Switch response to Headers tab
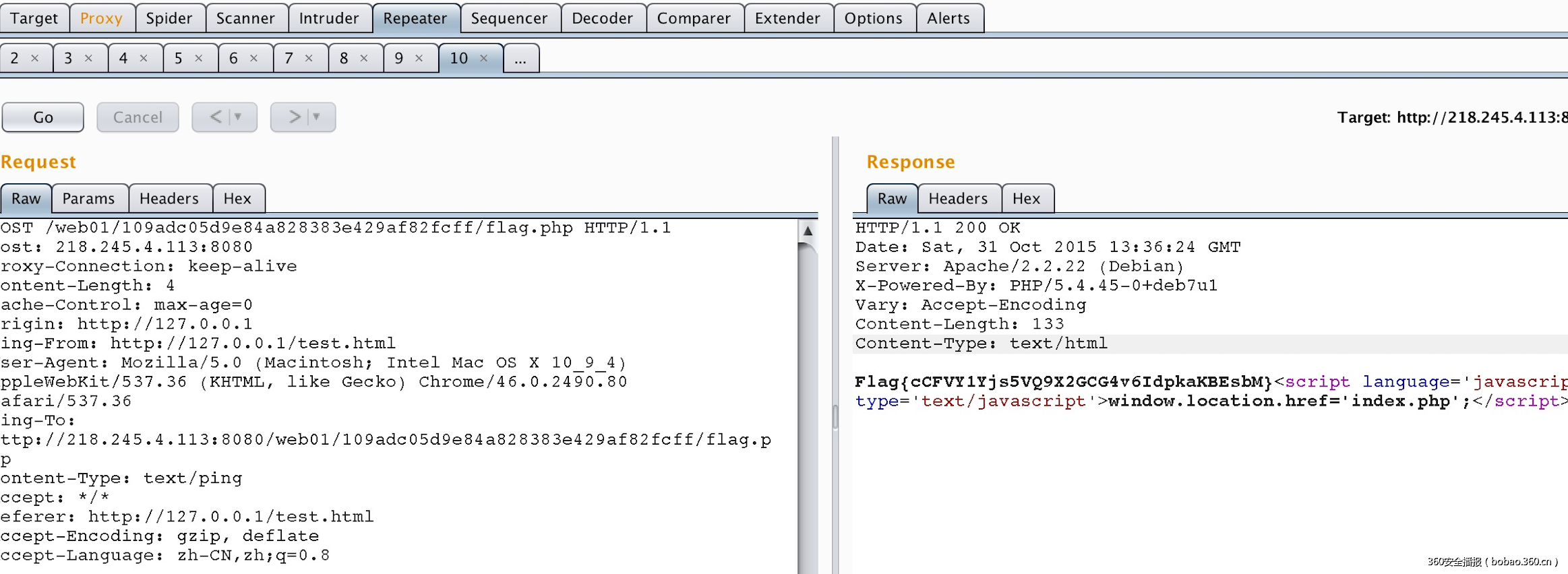 958,199
